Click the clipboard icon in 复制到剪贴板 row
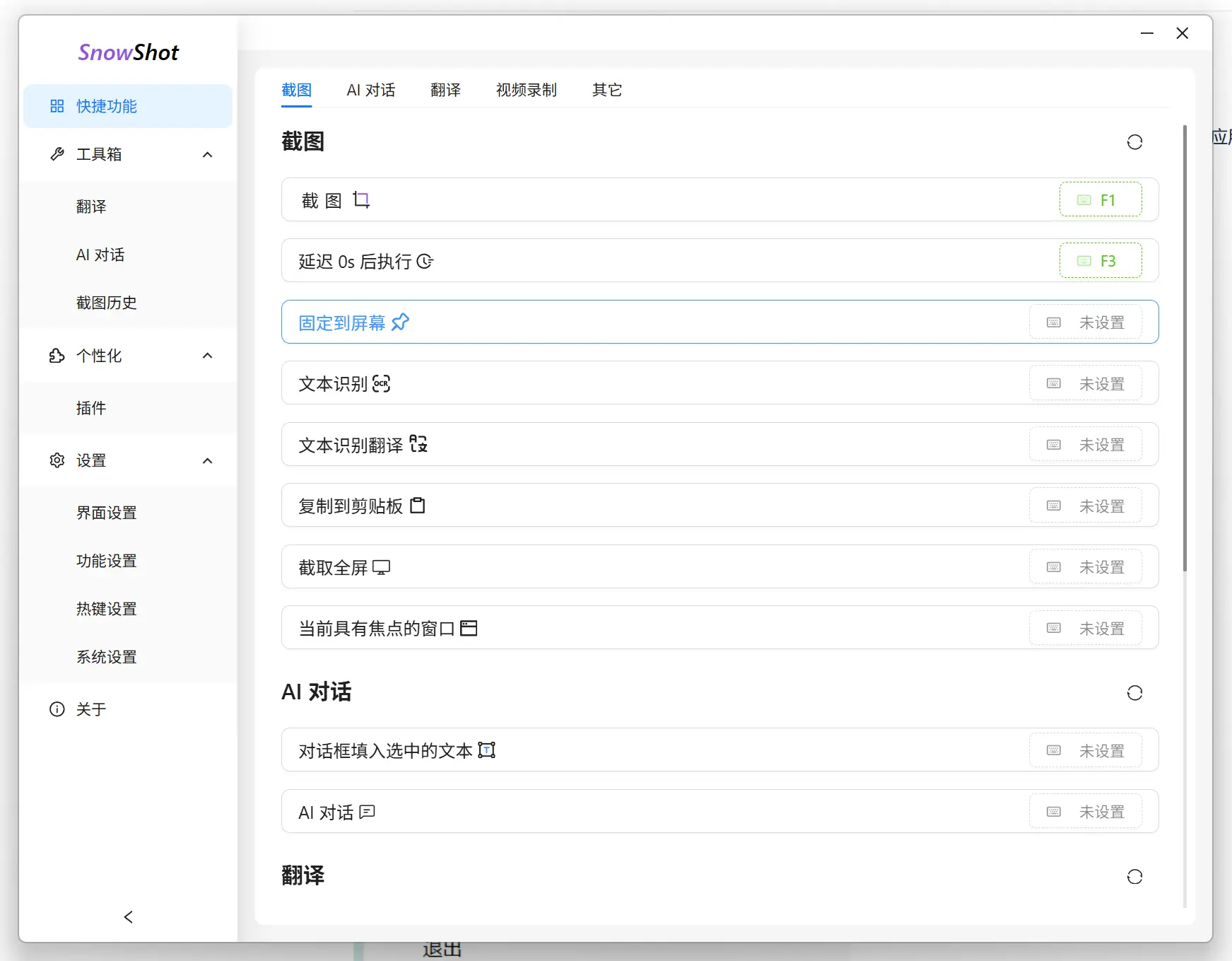Screen dimensions: 1232x961 point(417,505)
